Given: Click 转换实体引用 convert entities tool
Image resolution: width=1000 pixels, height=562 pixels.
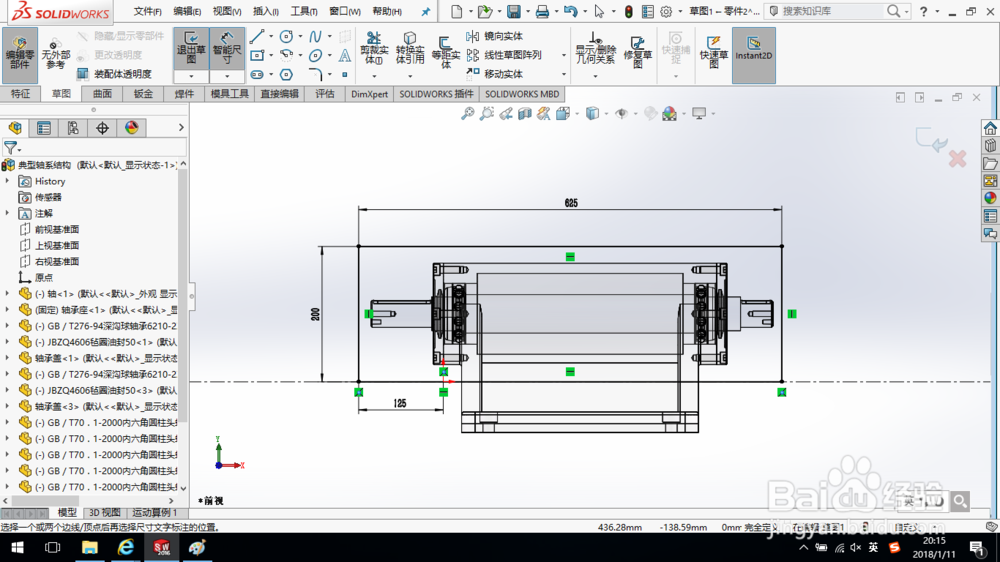Looking at the screenshot, I should click(409, 49).
